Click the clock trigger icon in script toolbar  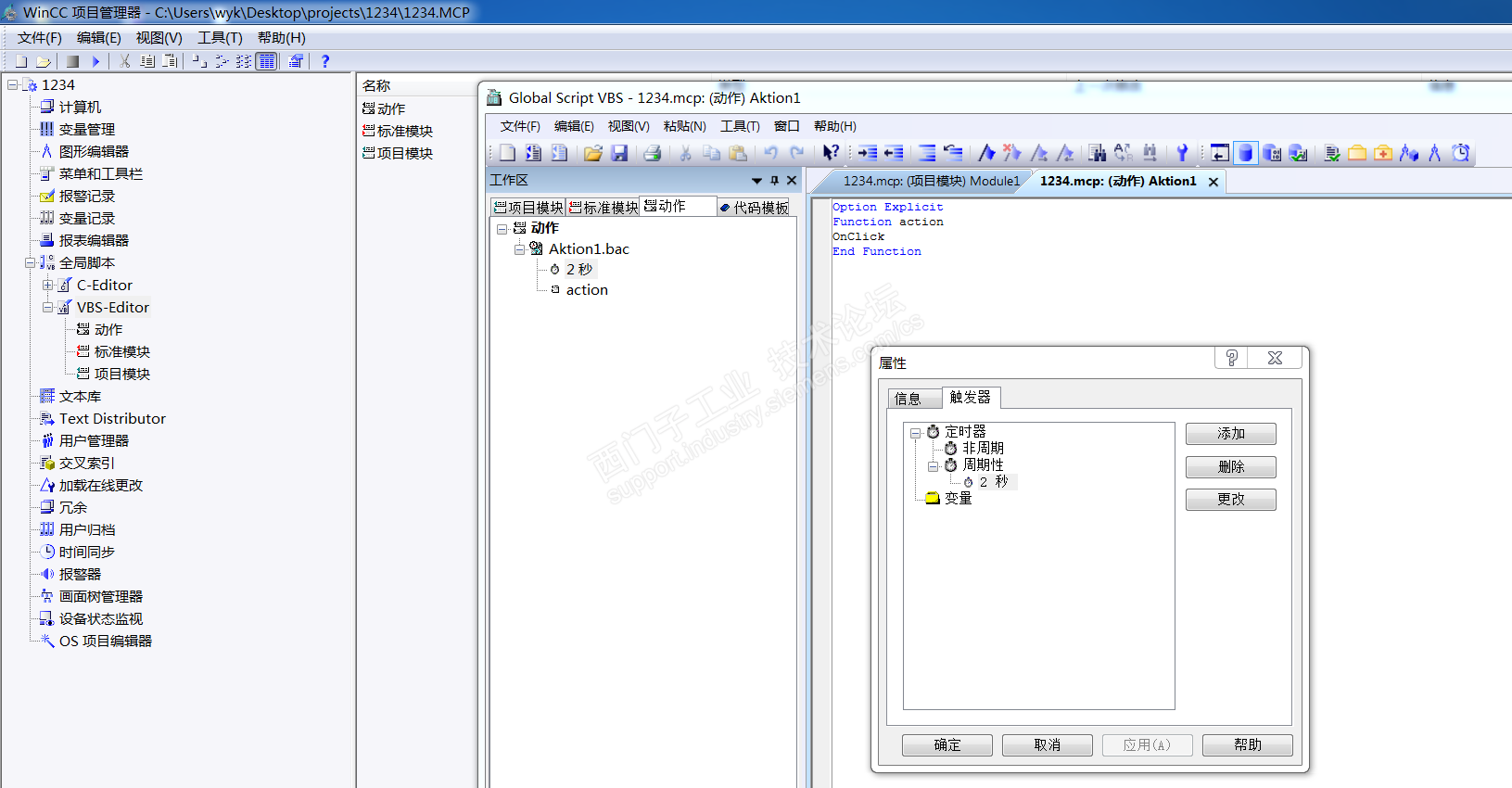pyautogui.click(x=1461, y=153)
